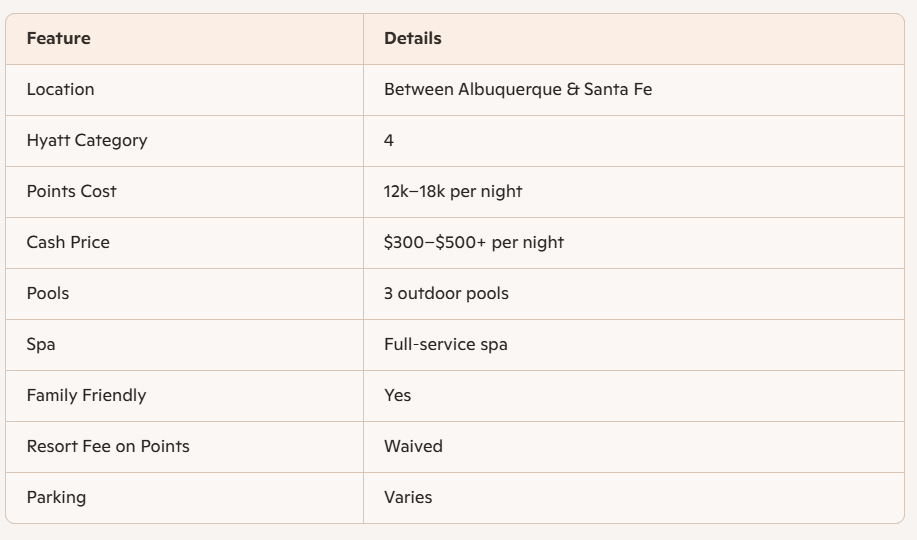917x540 pixels.
Task: Click the Varies value cell
Action: pyautogui.click(x=408, y=497)
